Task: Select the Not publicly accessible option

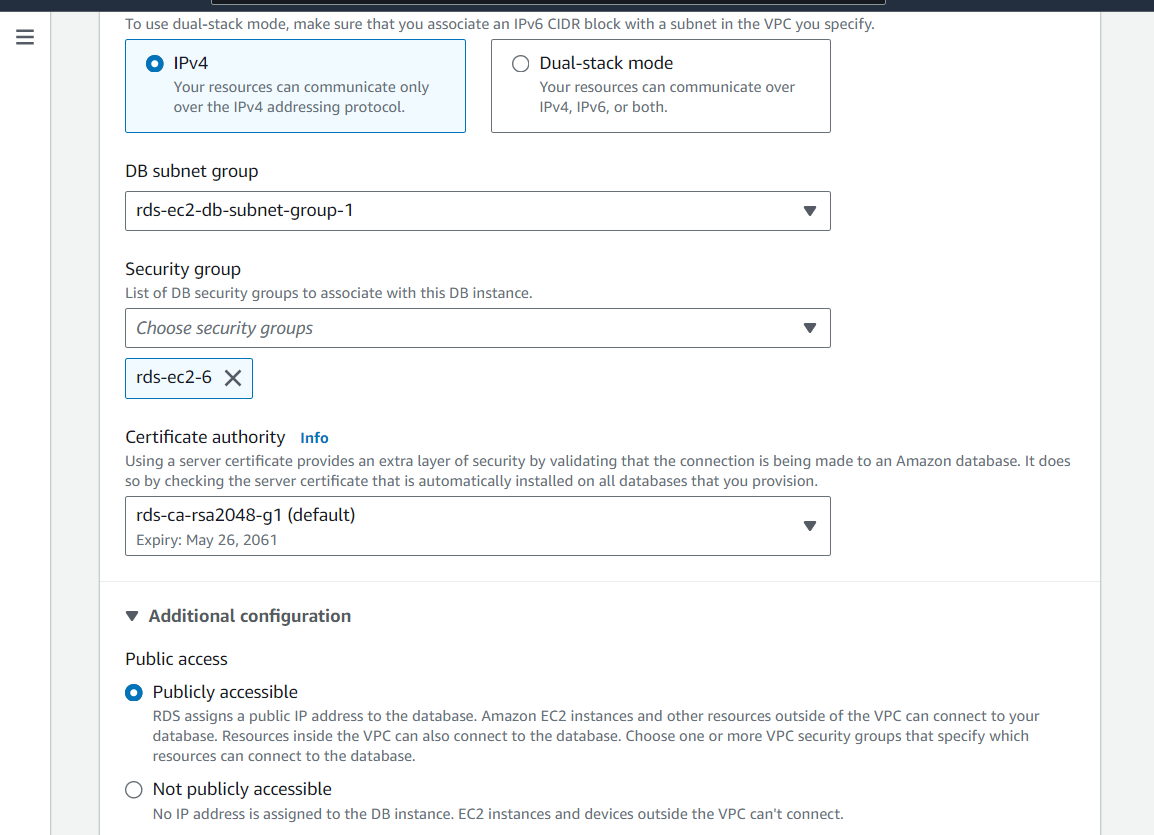Action: 133,789
